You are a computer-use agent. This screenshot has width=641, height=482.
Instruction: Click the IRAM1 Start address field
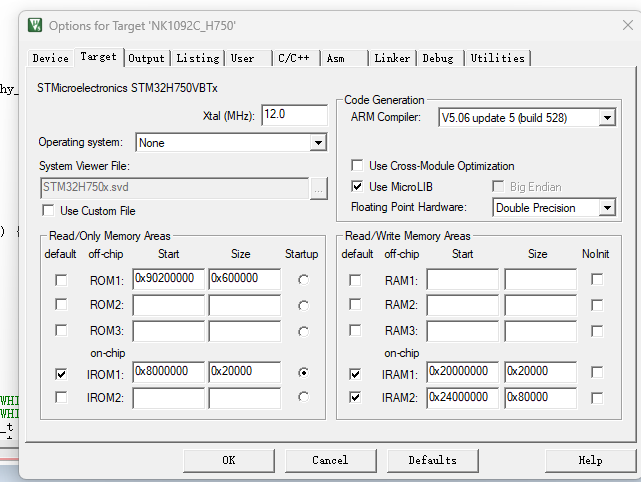pyautogui.click(x=462, y=372)
